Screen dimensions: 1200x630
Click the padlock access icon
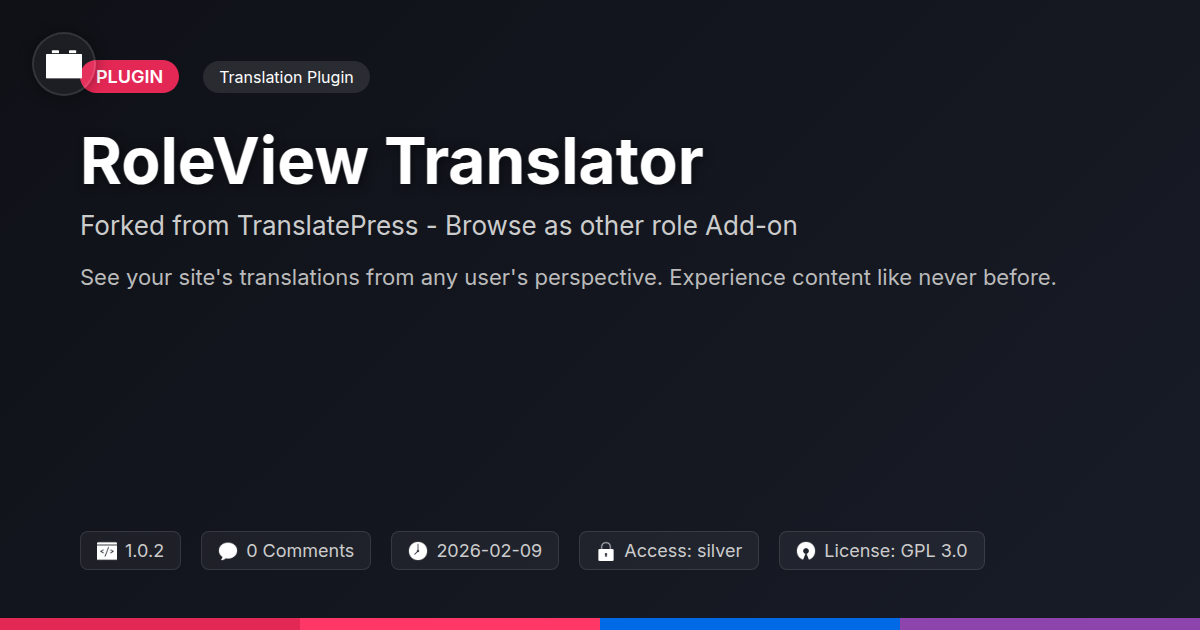[605, 551]
